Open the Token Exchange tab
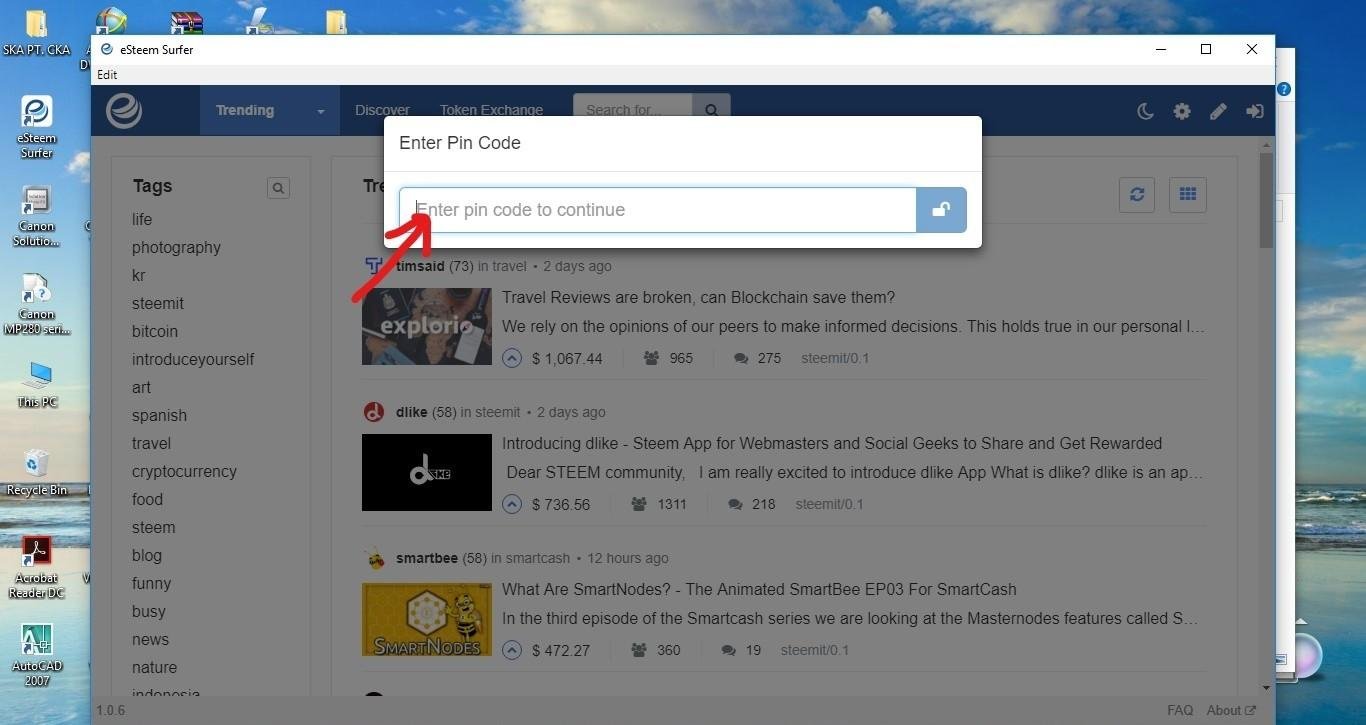This screenshot has width=1366, height=725. point(491,110)
